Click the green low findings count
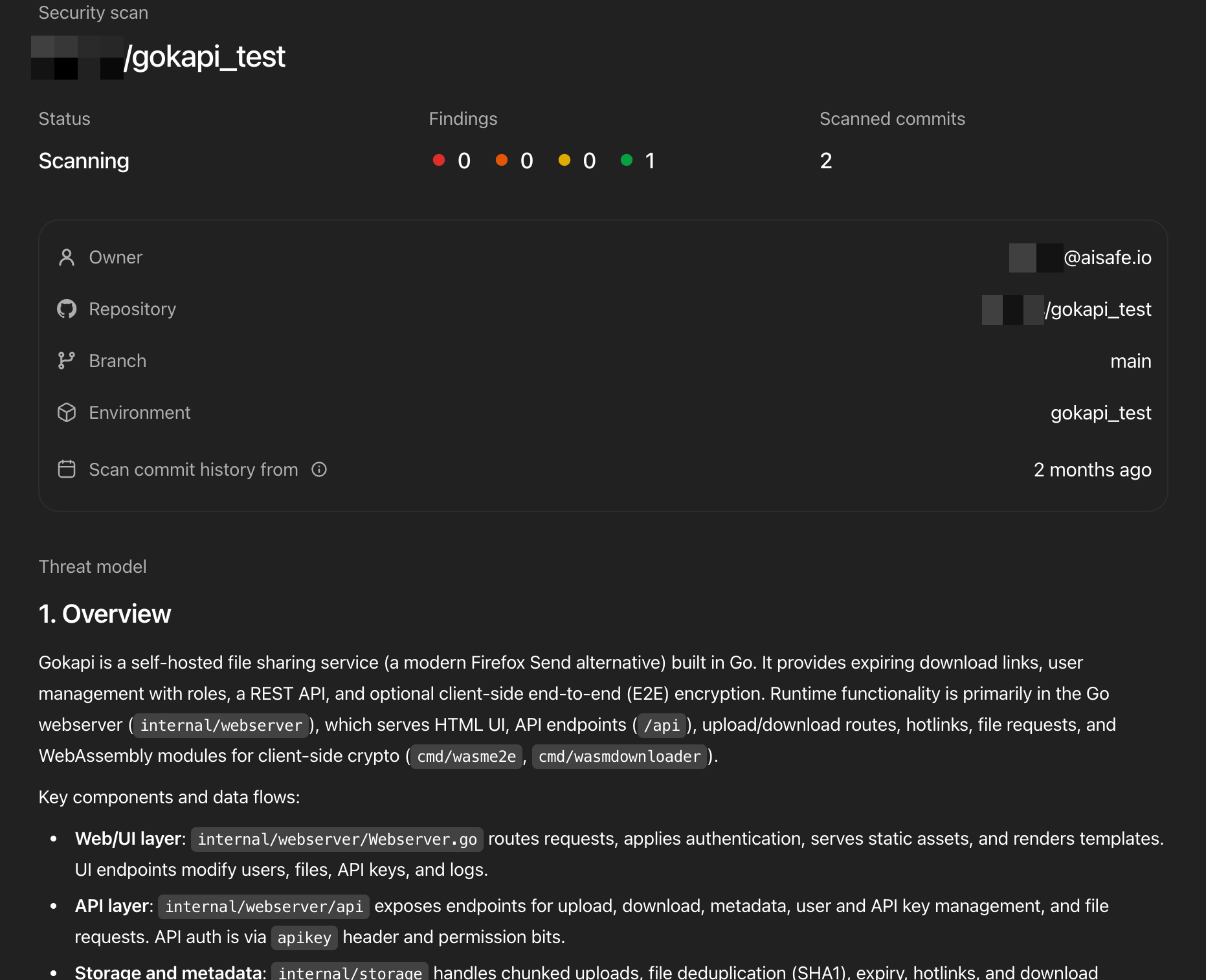The height and width of the screenshot is (980, 1206). 649,161
